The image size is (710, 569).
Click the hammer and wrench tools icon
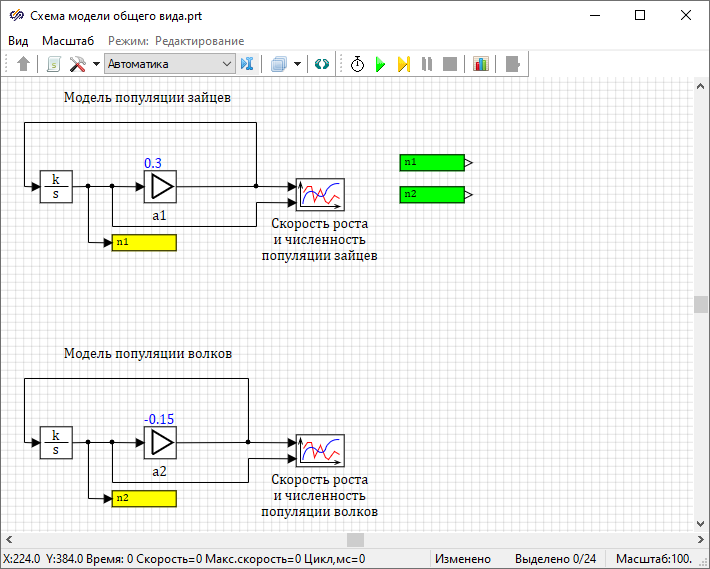coord(77,64)
